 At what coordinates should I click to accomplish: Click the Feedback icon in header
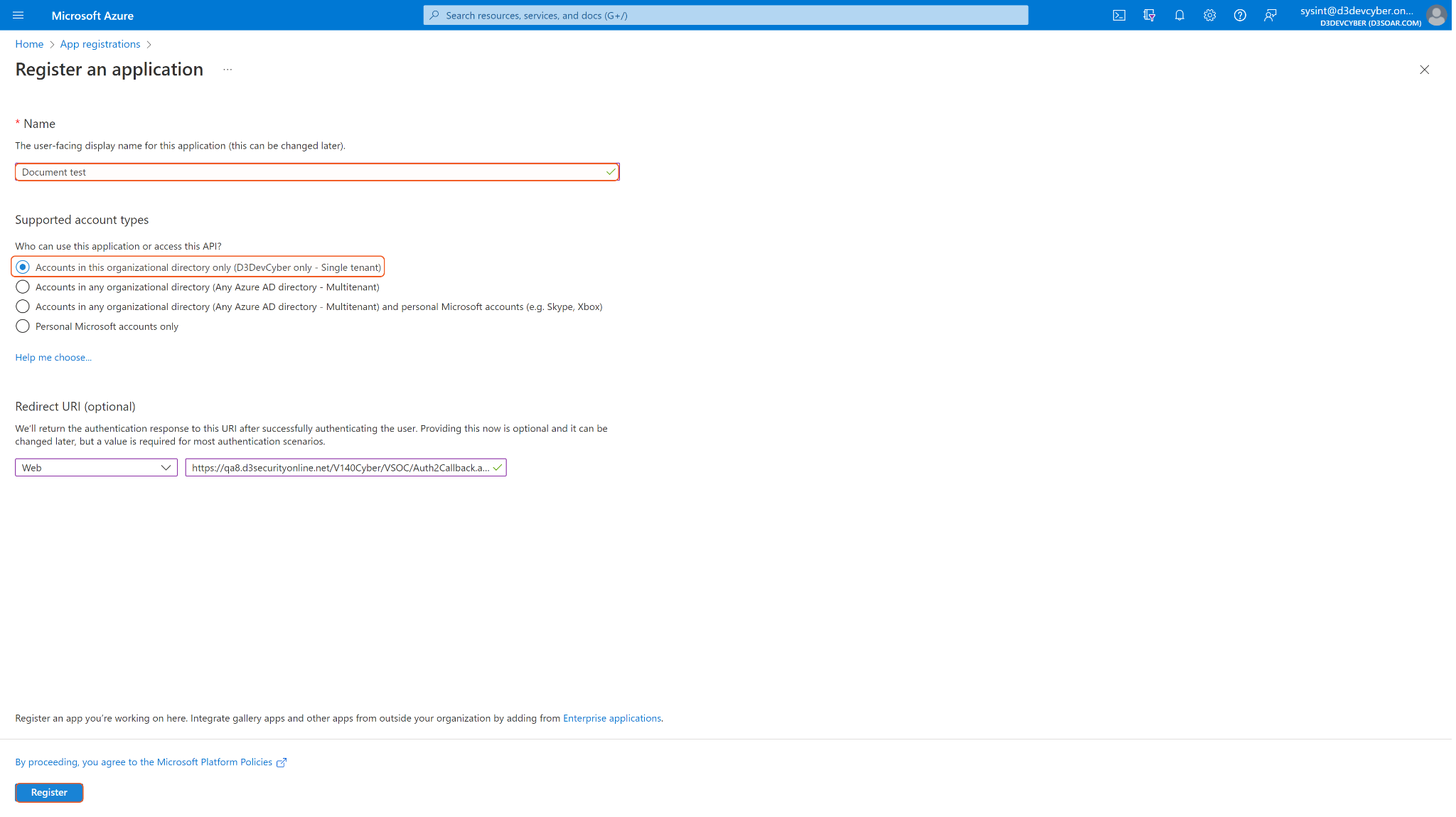1270,15
